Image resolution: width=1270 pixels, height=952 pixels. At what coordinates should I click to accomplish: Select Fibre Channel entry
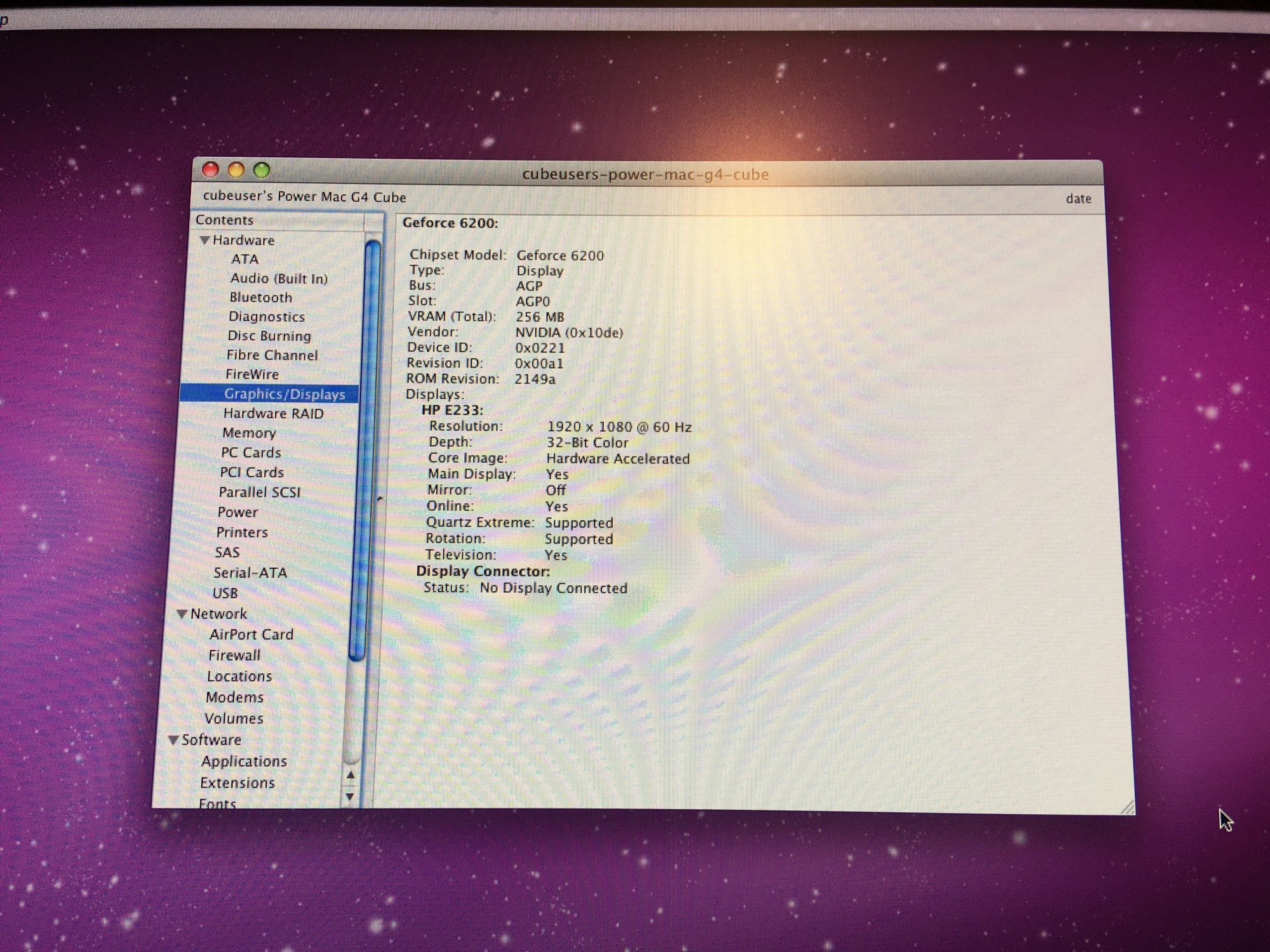click(x=272, y=355)
